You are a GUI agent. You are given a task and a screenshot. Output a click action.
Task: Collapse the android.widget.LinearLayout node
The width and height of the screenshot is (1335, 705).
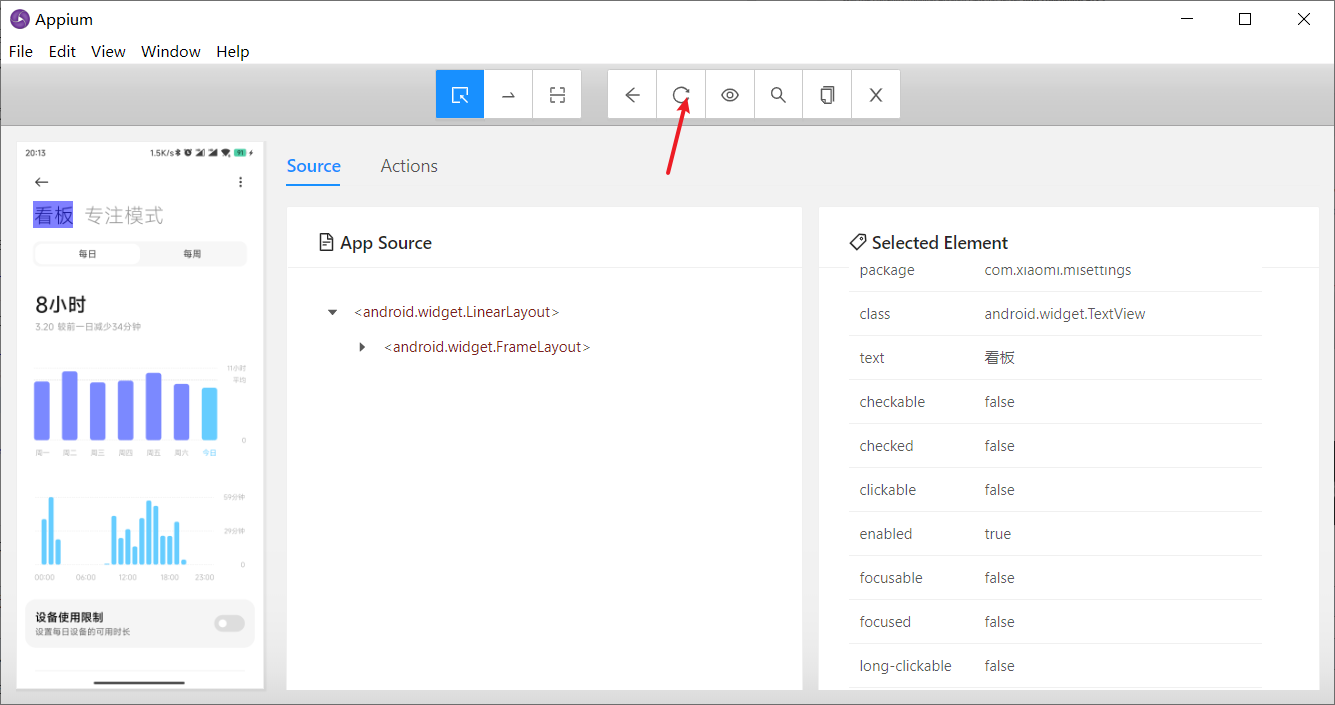click(332, 312)
